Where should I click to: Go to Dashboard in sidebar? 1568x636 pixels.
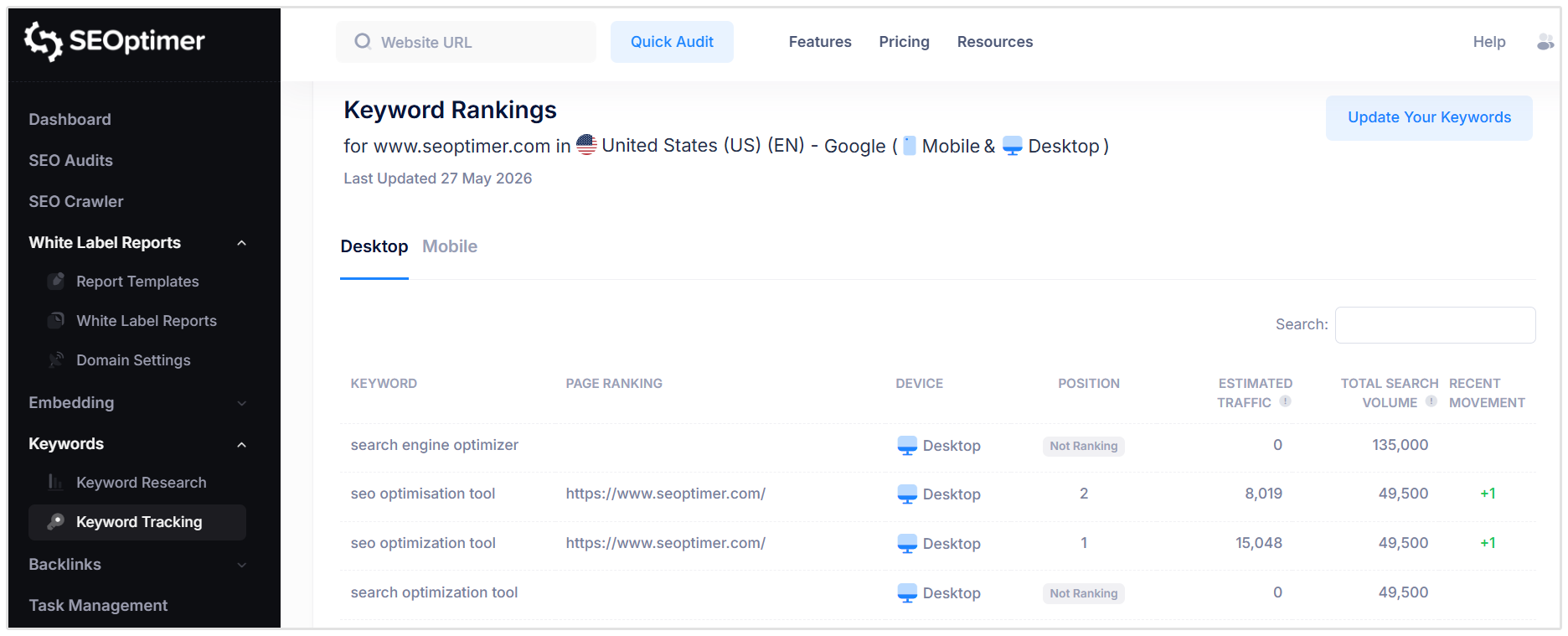(70, 119)
